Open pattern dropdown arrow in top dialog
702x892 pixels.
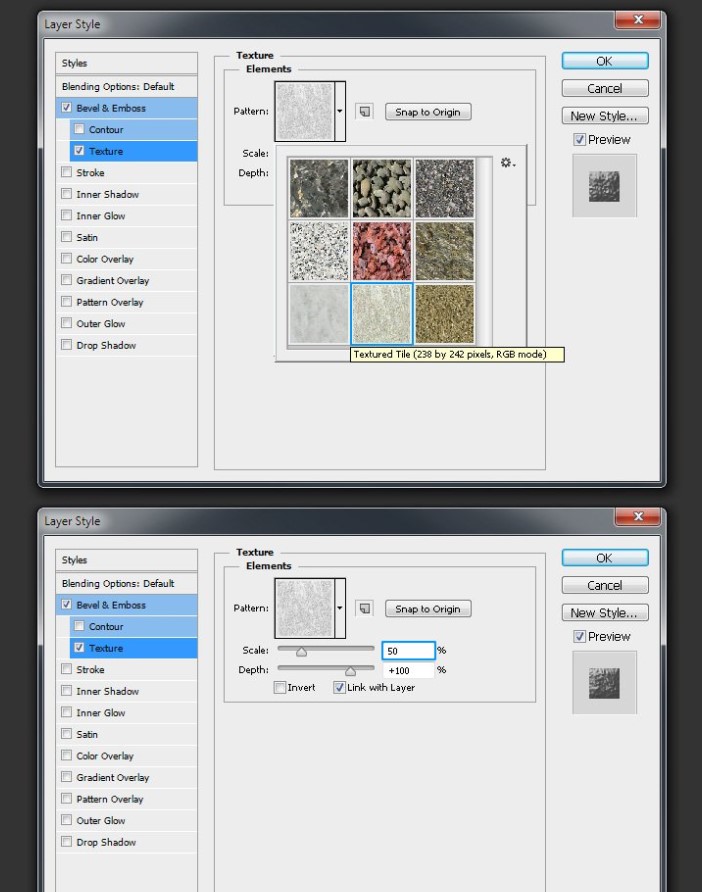(340, 111)
